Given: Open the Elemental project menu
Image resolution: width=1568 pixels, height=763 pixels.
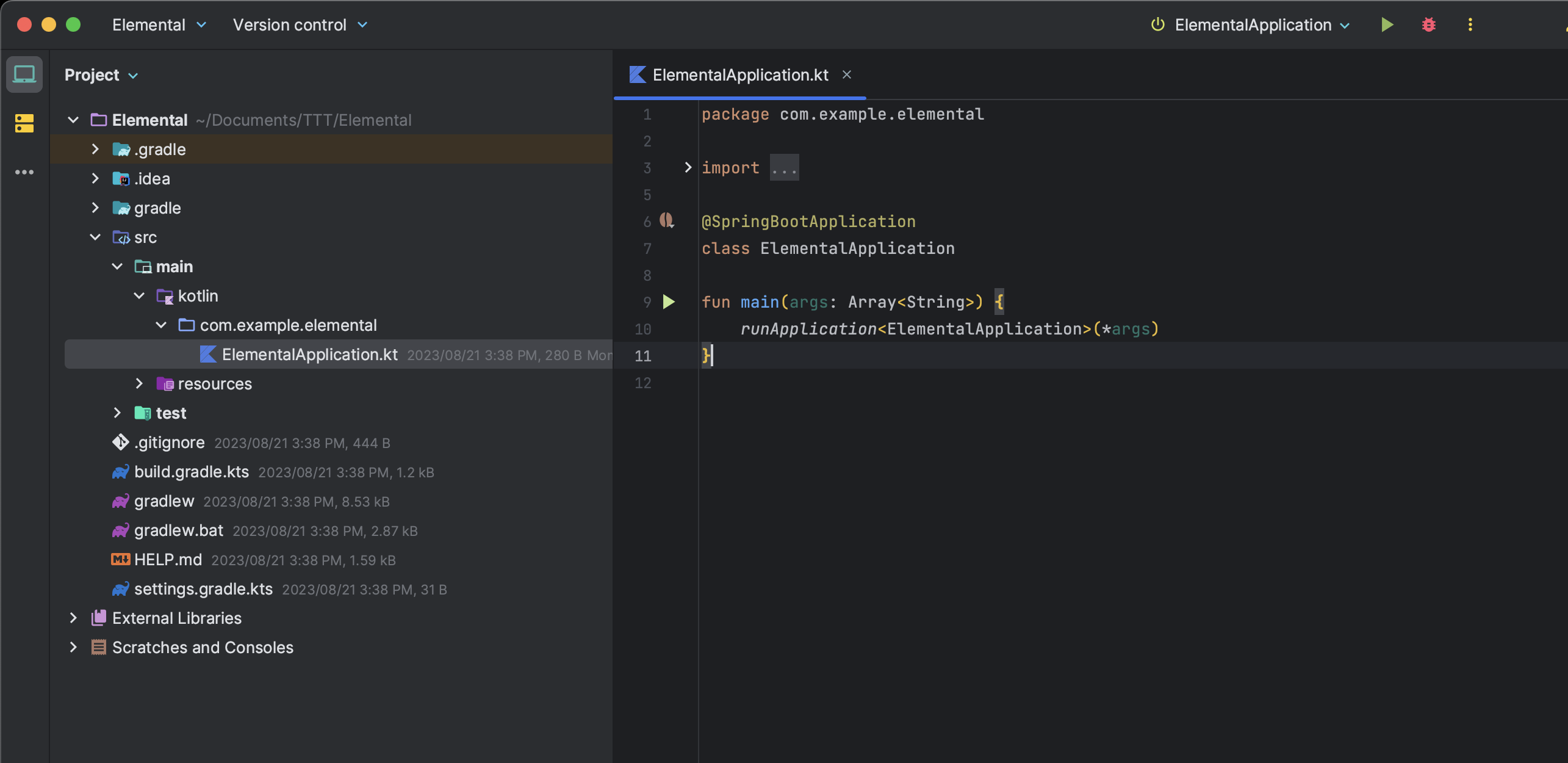Looking at the screenshot, I should (159, 25).
